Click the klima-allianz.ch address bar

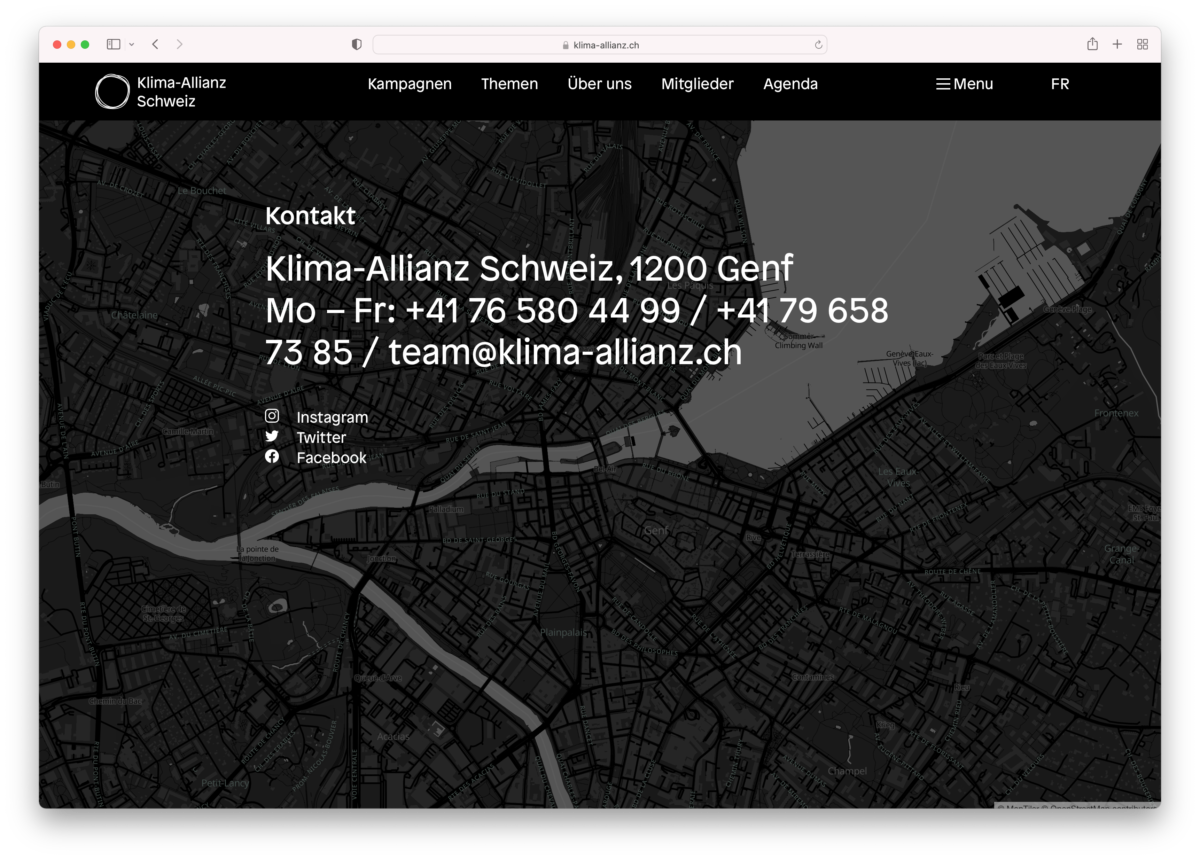[x=600, y=45]
